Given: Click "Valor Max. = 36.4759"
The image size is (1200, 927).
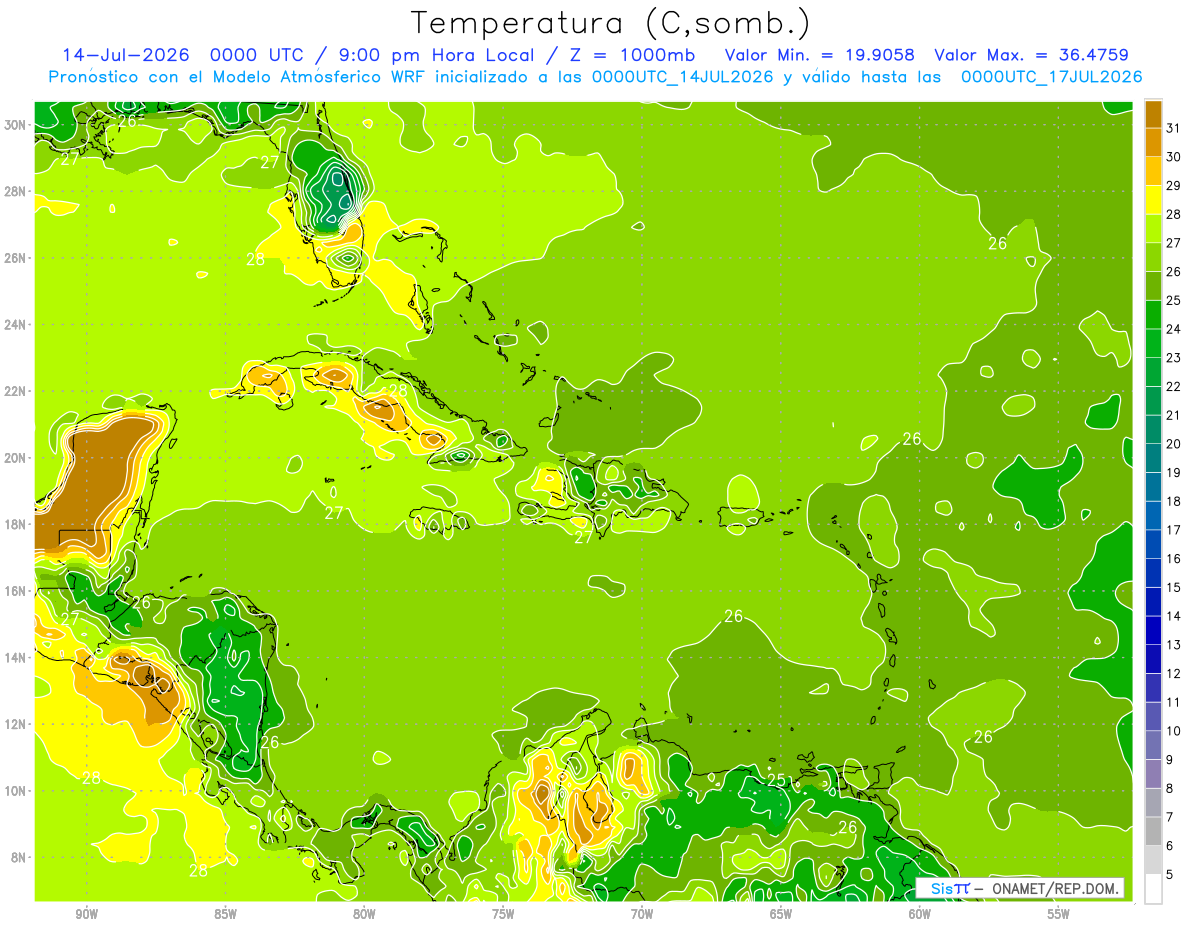Looking at the screenshot, I should pos(1032,55).
